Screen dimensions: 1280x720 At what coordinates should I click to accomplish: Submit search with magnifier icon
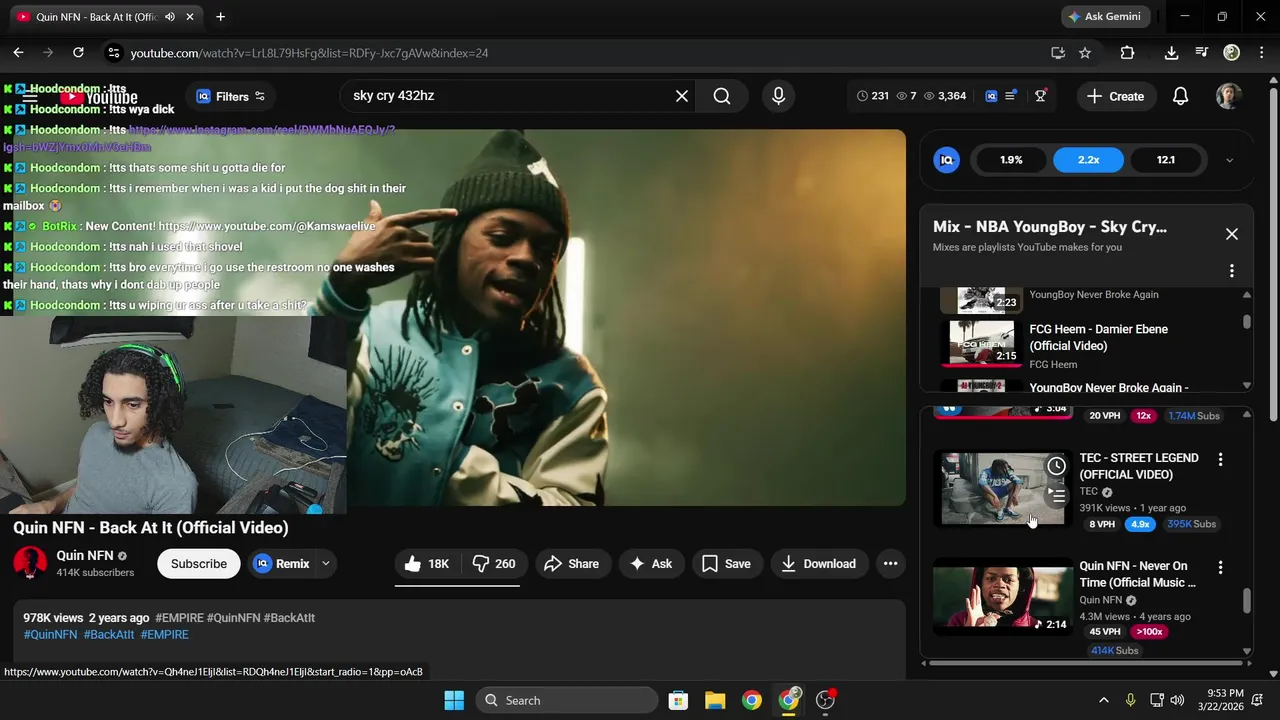[x=722, y=96]
